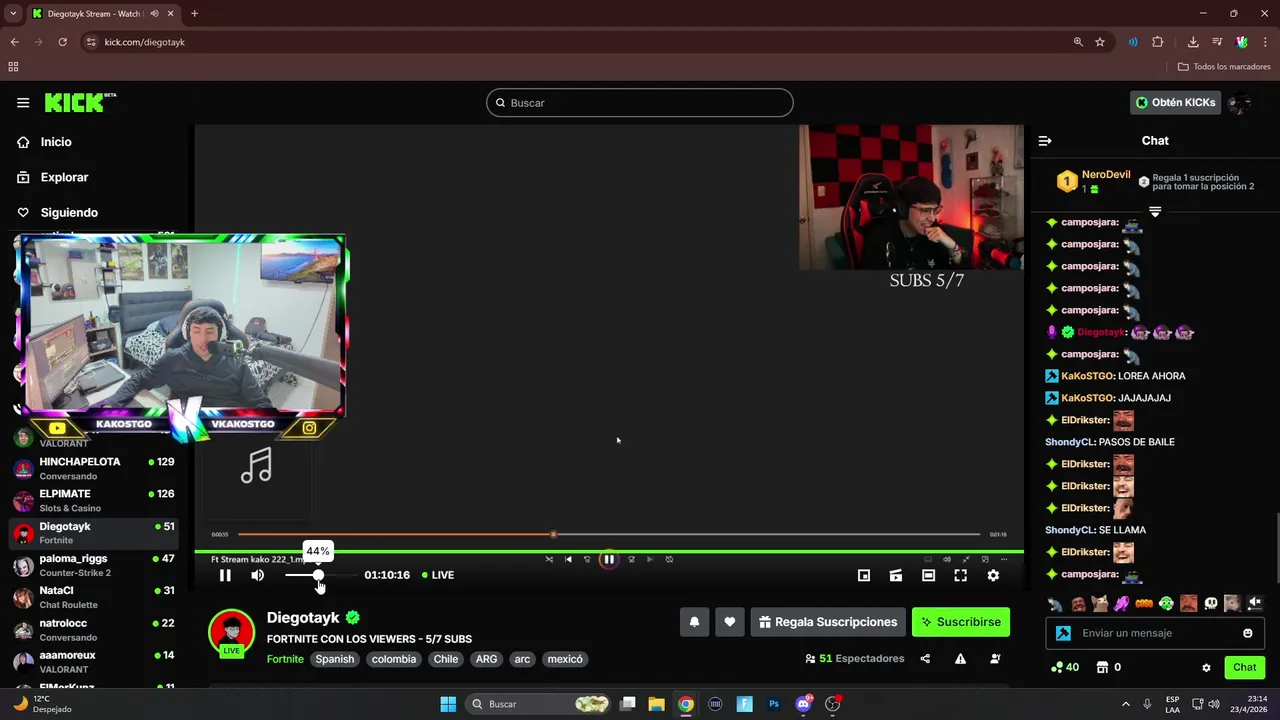The image size is (1280, 720).
Task: Expand the leaderboard with the down chevron
Action: coord(1155,212)
